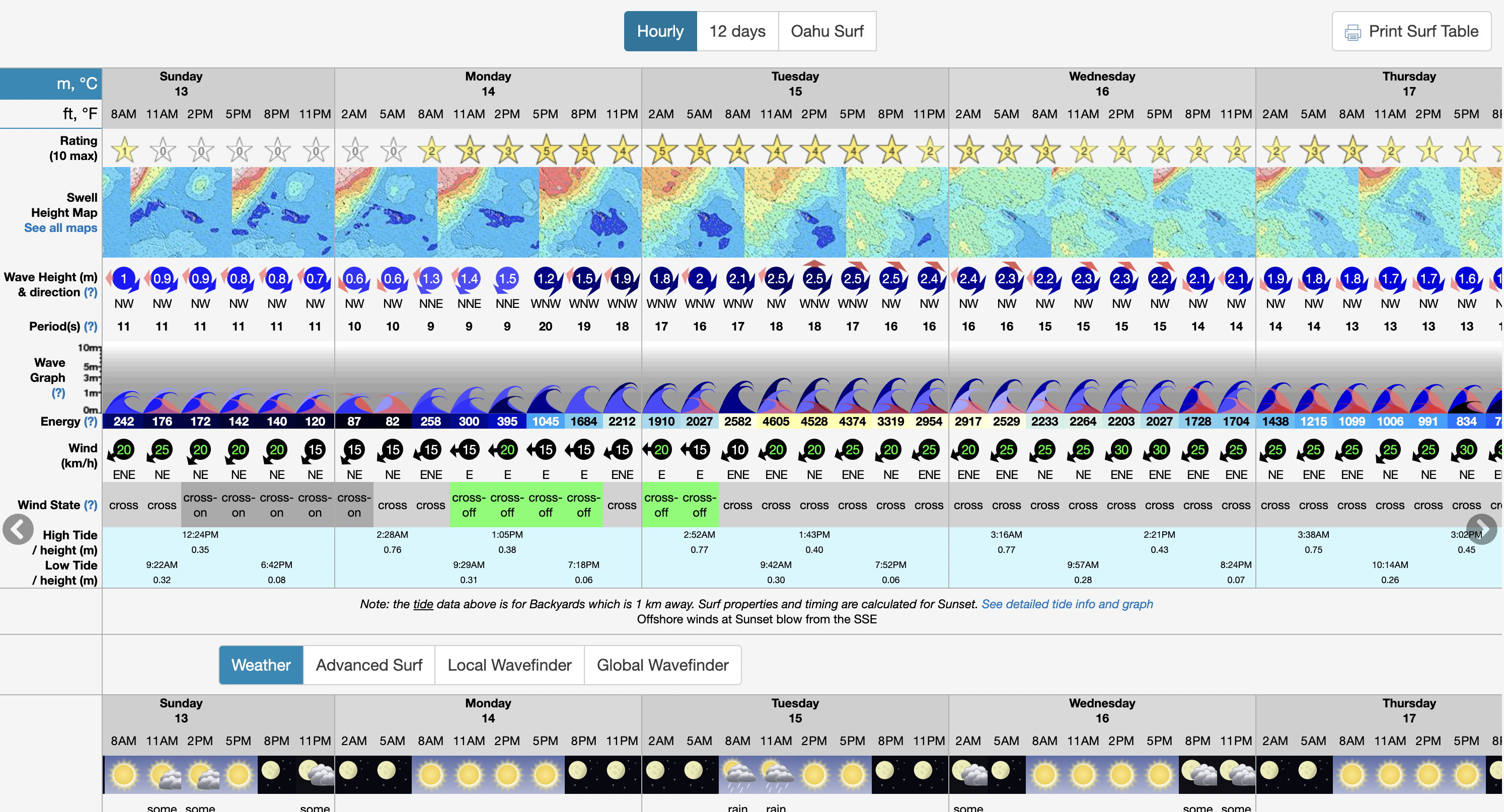Image resolution: width=1504 pixels, height=812 pixels.
Task: Click Sunday 8AM wave graph icon
Action: (x=124, y=400)
